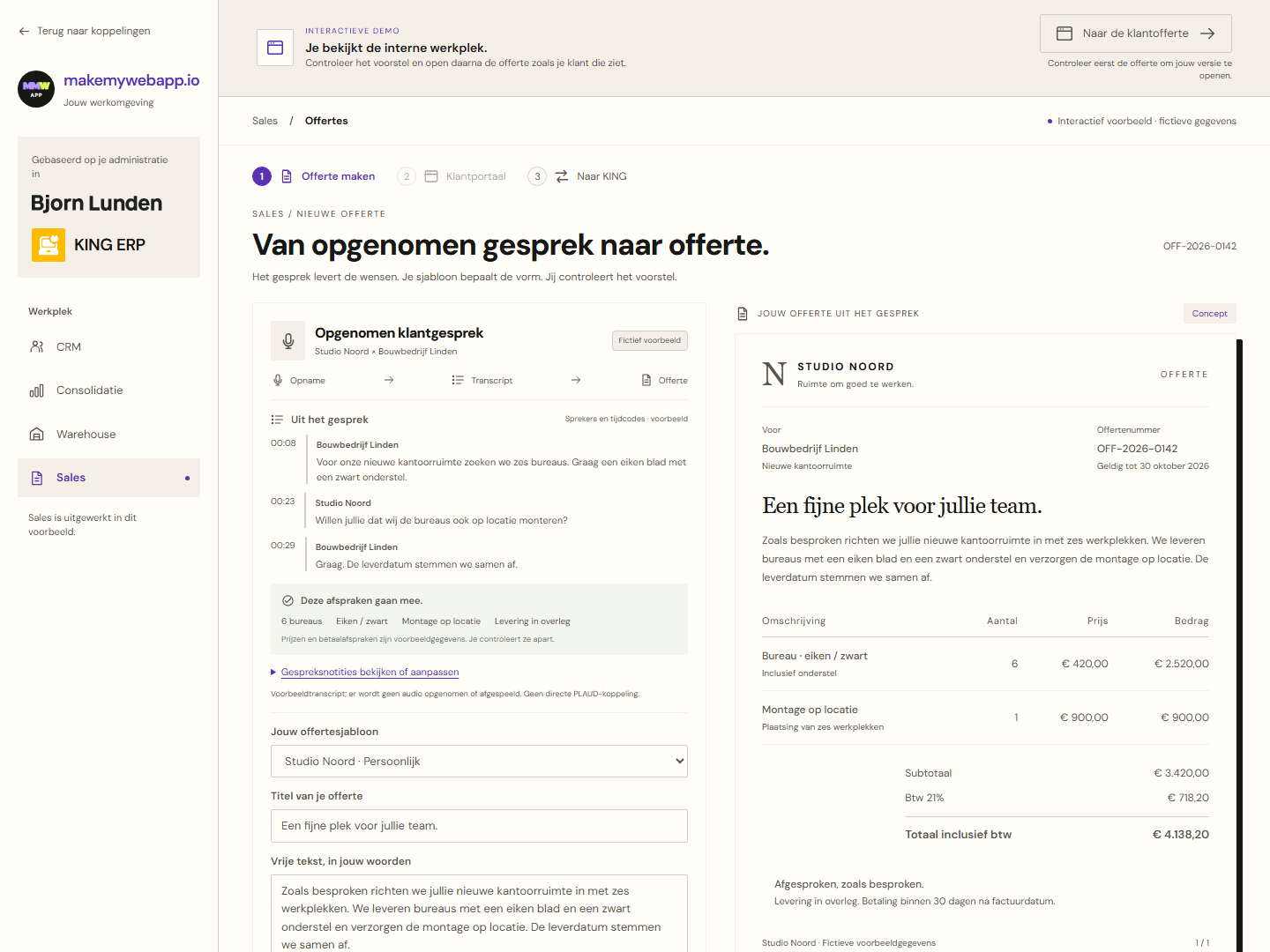The image size is (1270, 952).
Task: Click the checkmark icon at Deze afspraken gaan mee
Action: point(288,601)
